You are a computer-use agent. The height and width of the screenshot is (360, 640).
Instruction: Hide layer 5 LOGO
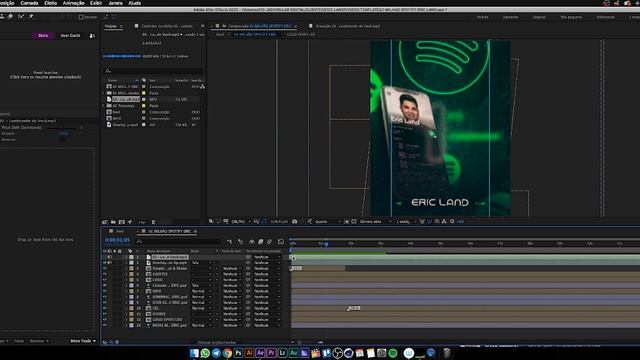coord(105,280)
